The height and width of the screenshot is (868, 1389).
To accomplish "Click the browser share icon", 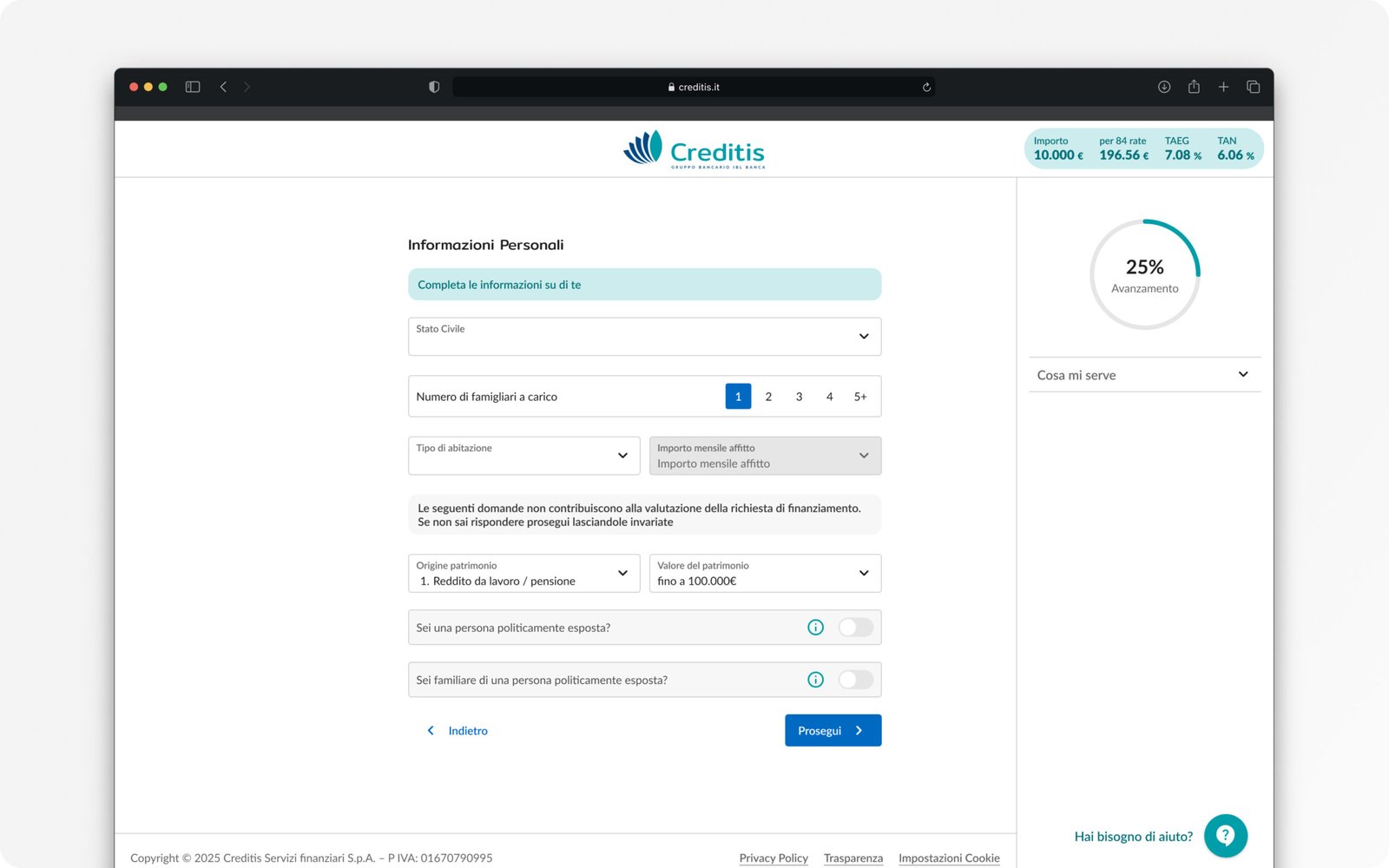I will pos(1194,87).
